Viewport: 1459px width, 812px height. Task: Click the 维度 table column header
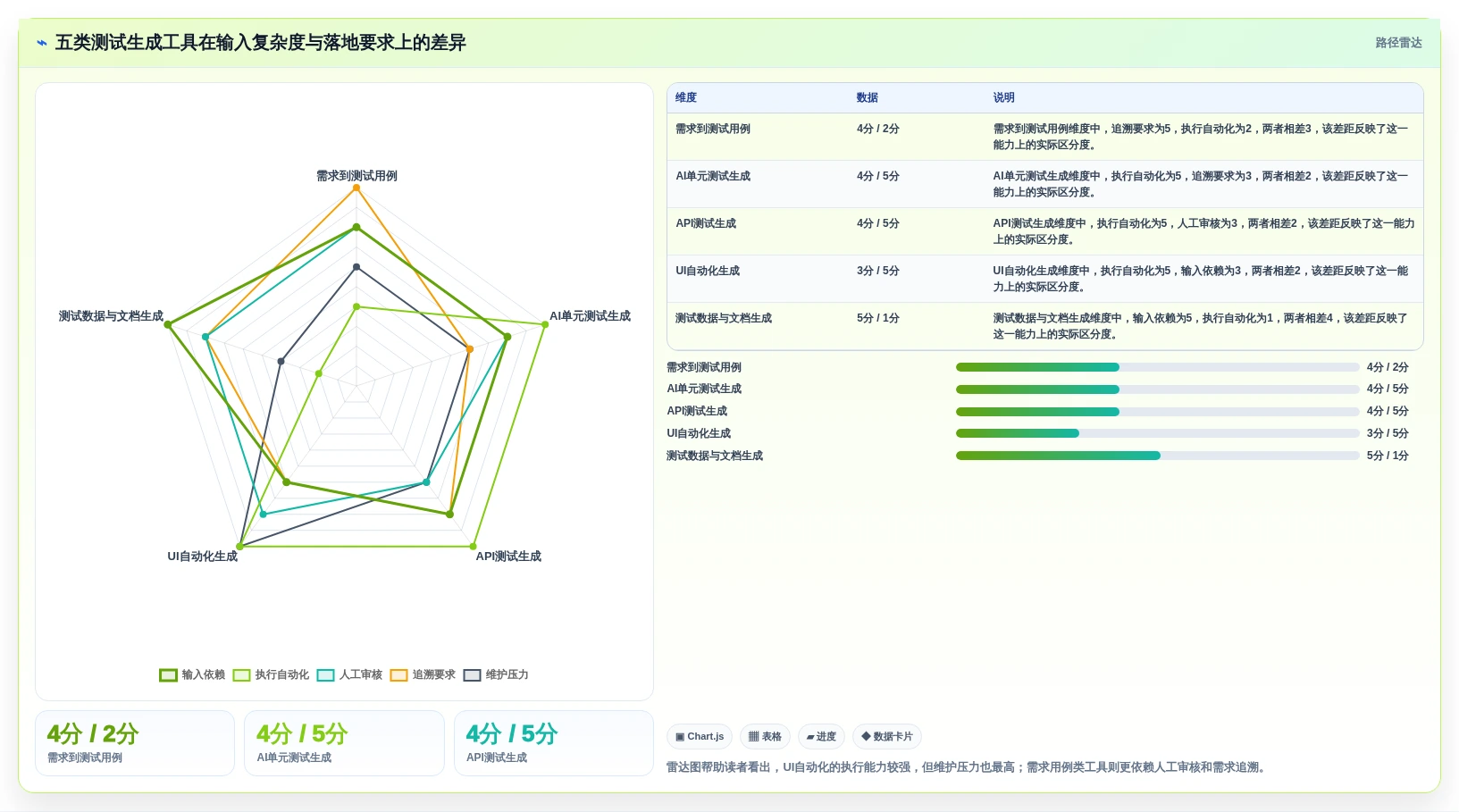(686, 97)
